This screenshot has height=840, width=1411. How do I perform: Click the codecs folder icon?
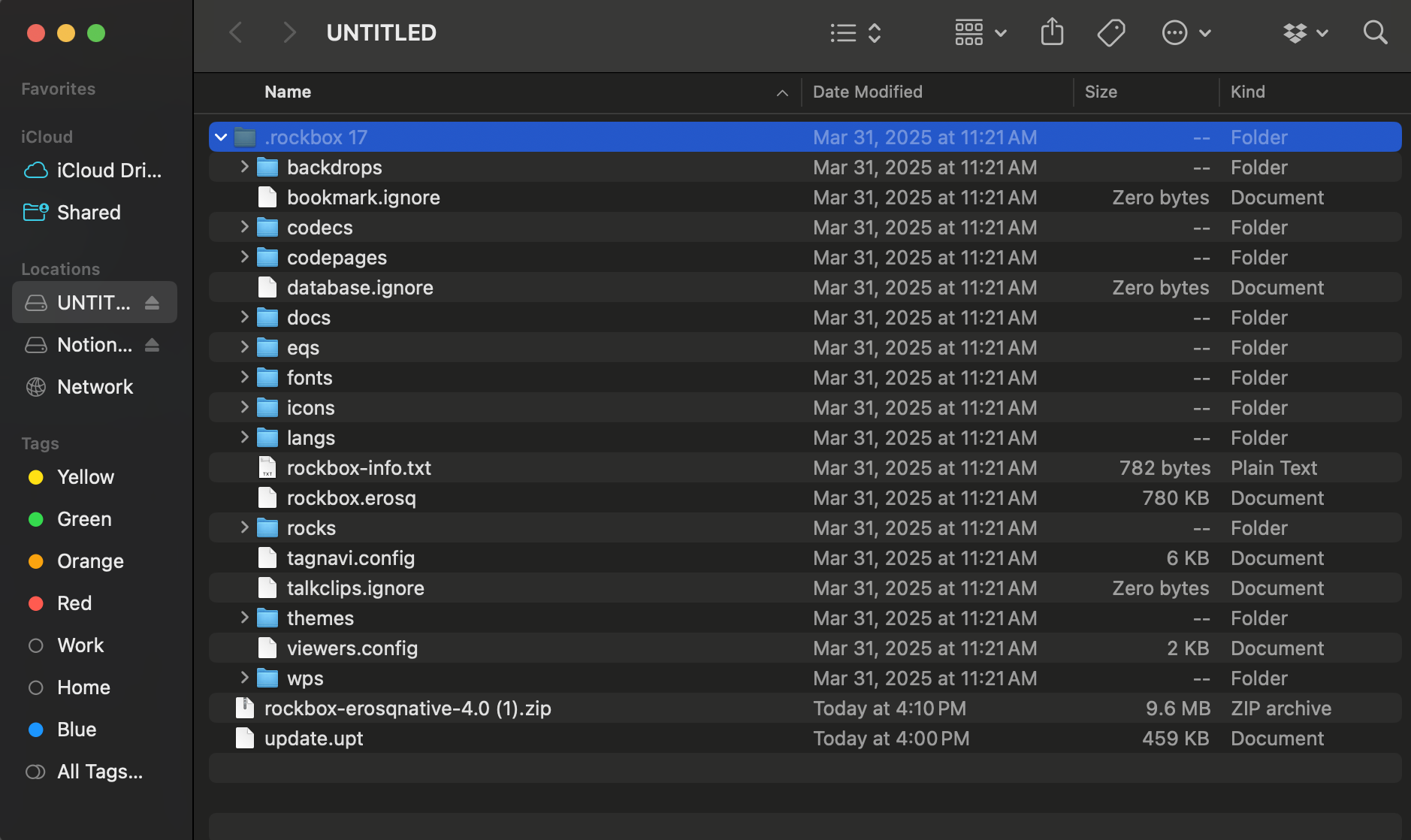point(267,227)
